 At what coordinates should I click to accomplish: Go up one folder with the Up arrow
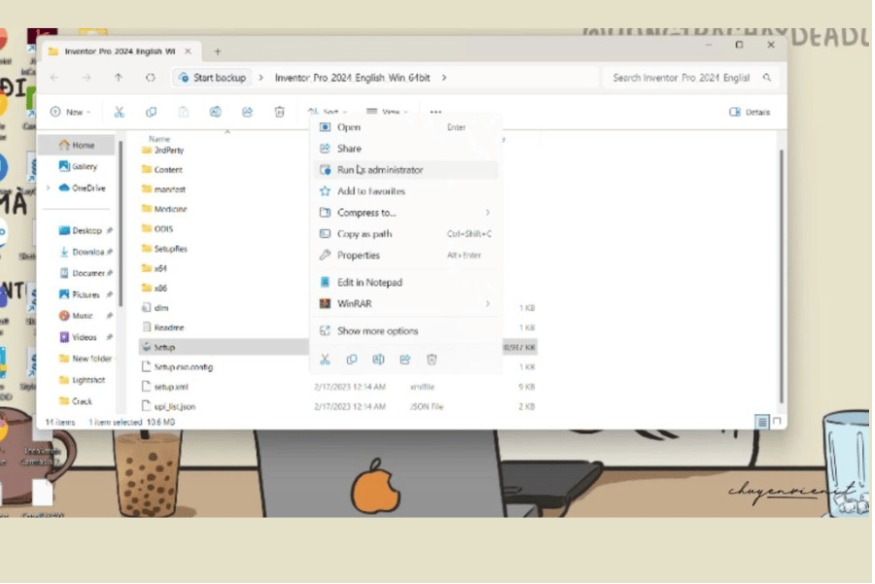[118, 77]
